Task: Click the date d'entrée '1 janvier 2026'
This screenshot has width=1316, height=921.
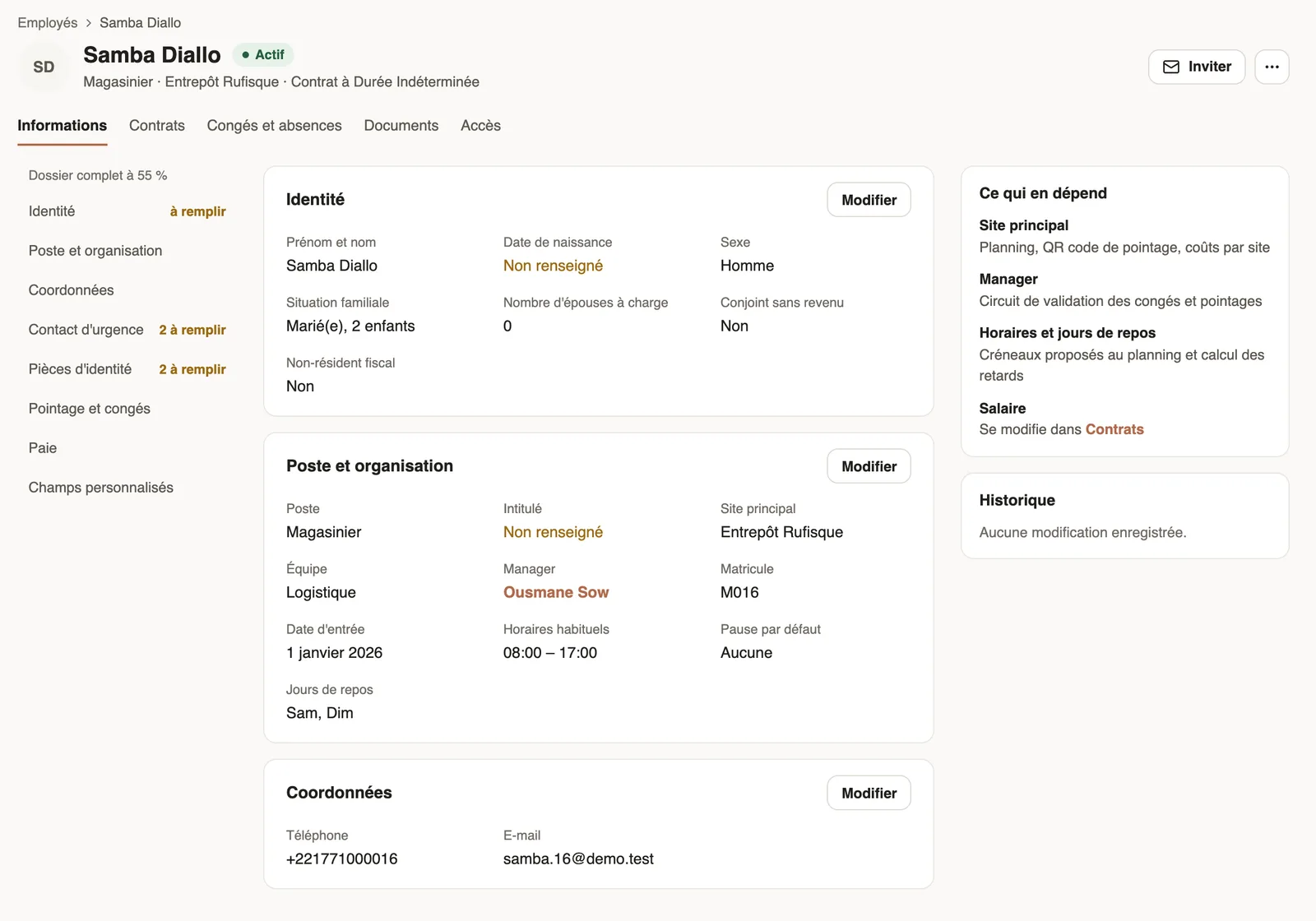Action: [x=334, y=653]
